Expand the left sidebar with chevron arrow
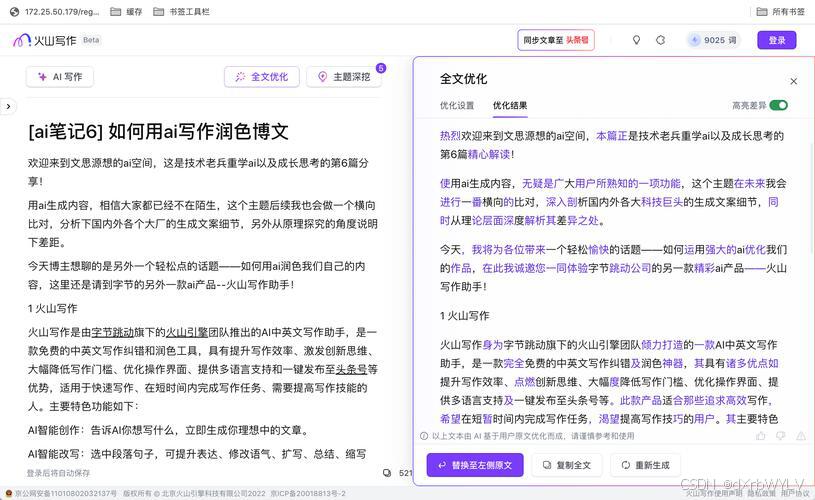 8,106
